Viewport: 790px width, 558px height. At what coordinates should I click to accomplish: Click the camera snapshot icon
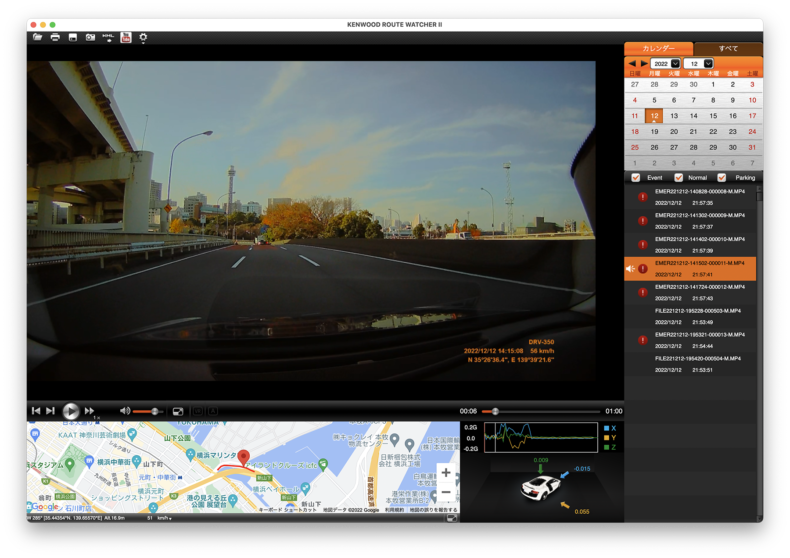click(90, 37)
